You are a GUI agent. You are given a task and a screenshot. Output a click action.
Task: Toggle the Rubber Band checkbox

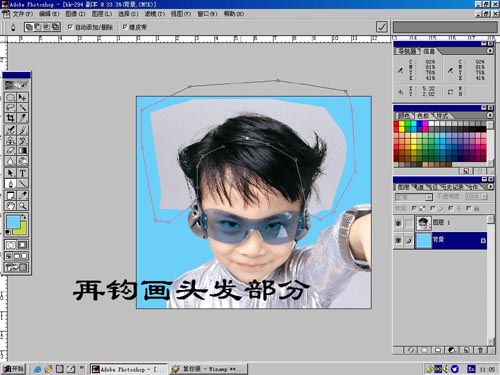(125, 27)
